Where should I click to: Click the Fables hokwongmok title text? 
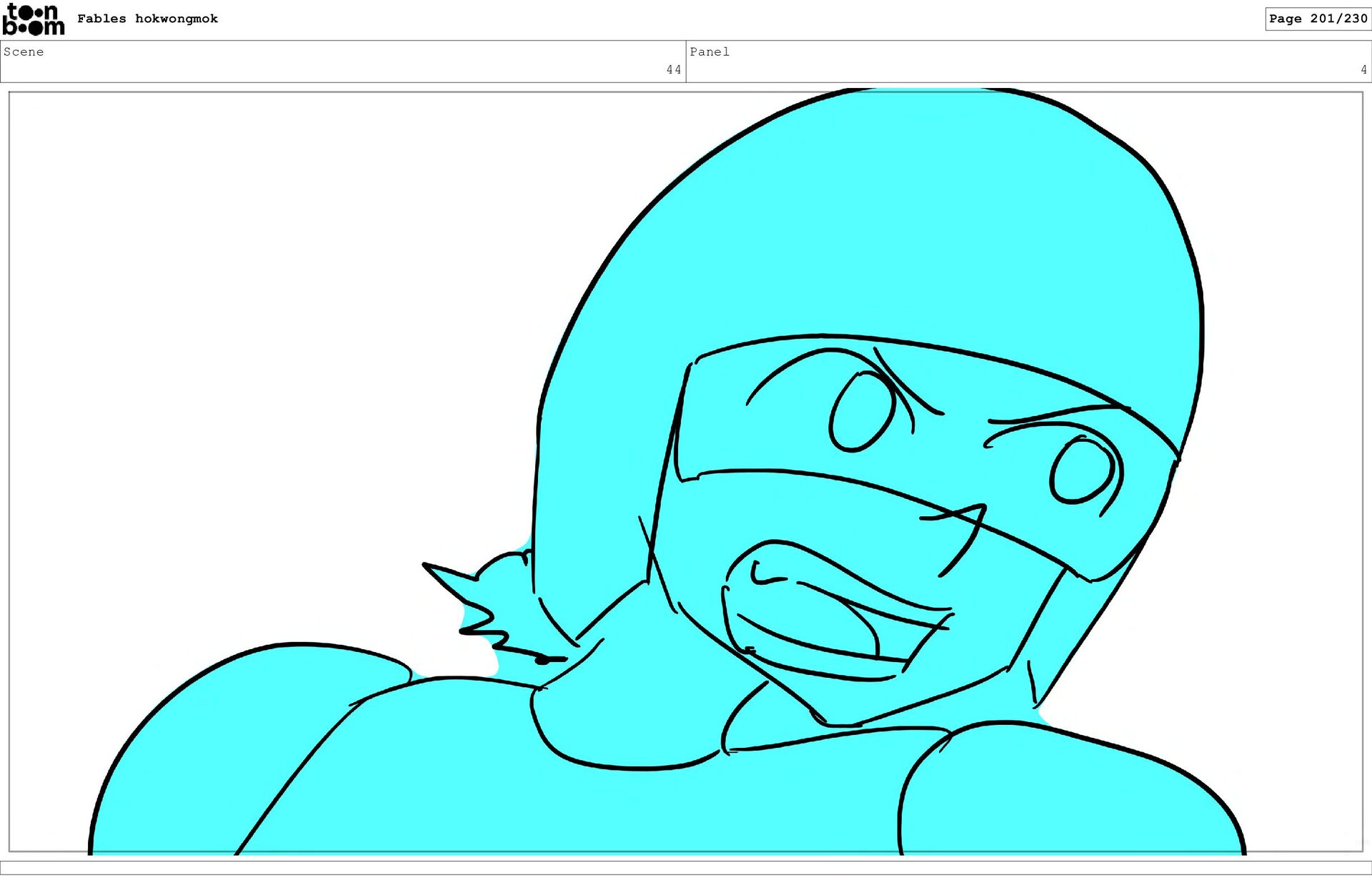[147, 19]
